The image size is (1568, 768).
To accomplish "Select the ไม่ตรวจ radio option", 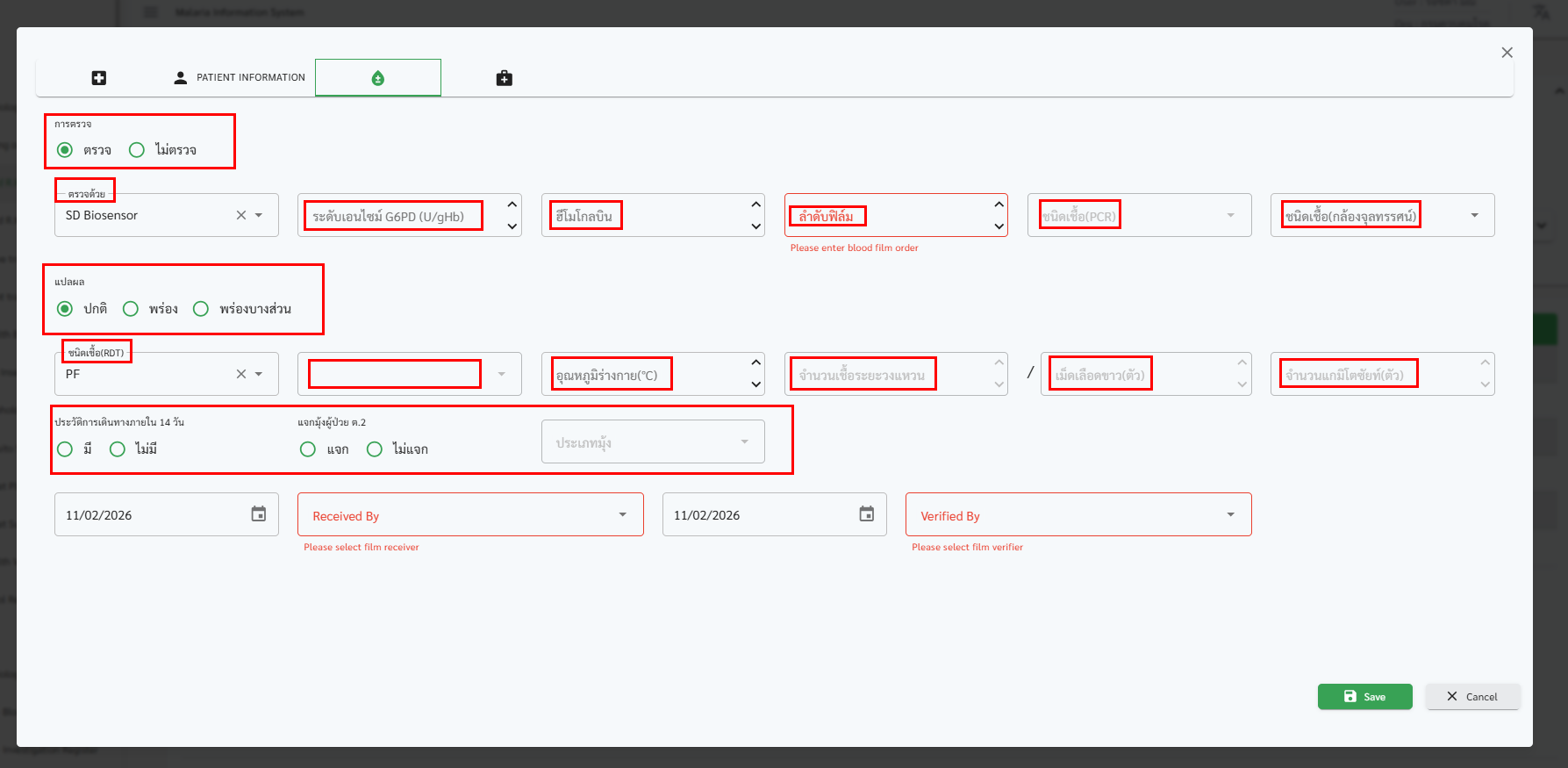I will click(x=137, y=150).
